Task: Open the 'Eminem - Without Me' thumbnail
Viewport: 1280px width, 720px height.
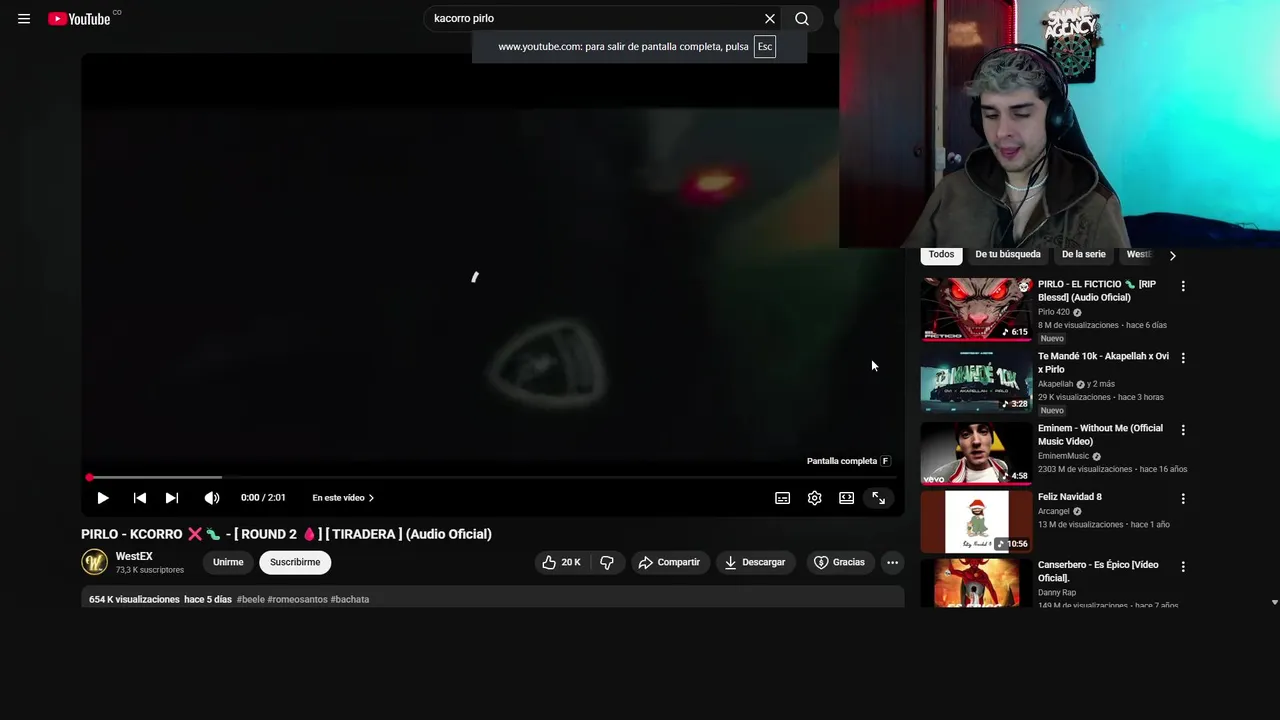Action: click(x=976, y=453)
